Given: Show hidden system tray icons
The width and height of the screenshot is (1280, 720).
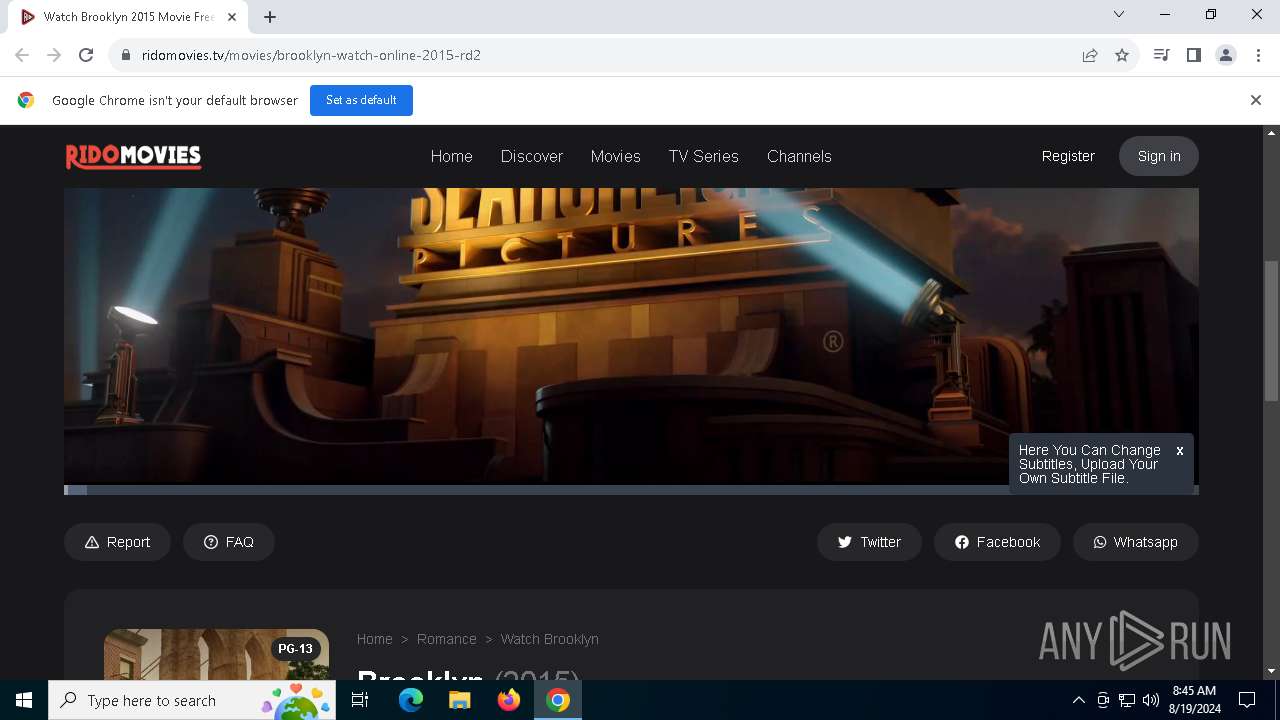Looking at the screenshot, I should pyautogui.click(x=1078, y=700).
